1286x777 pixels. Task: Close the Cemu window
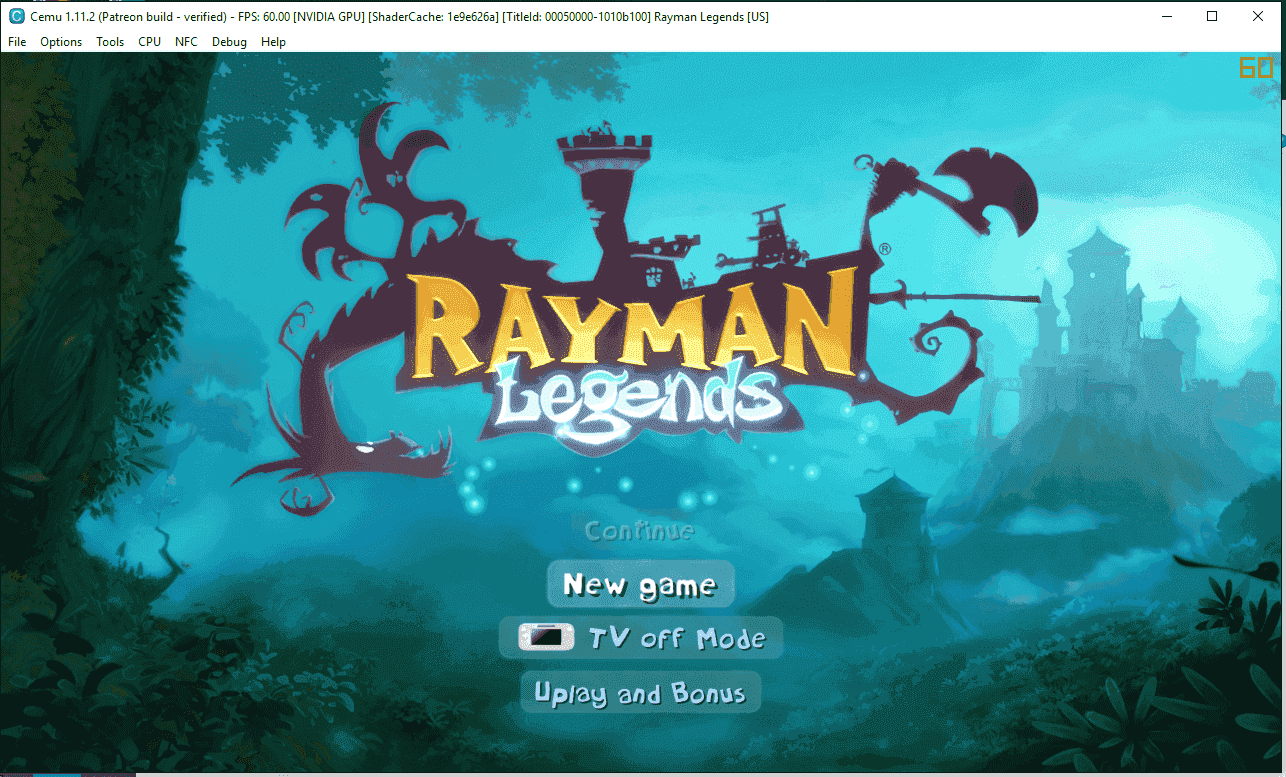pyautogui.click(x=1258, y=16)
